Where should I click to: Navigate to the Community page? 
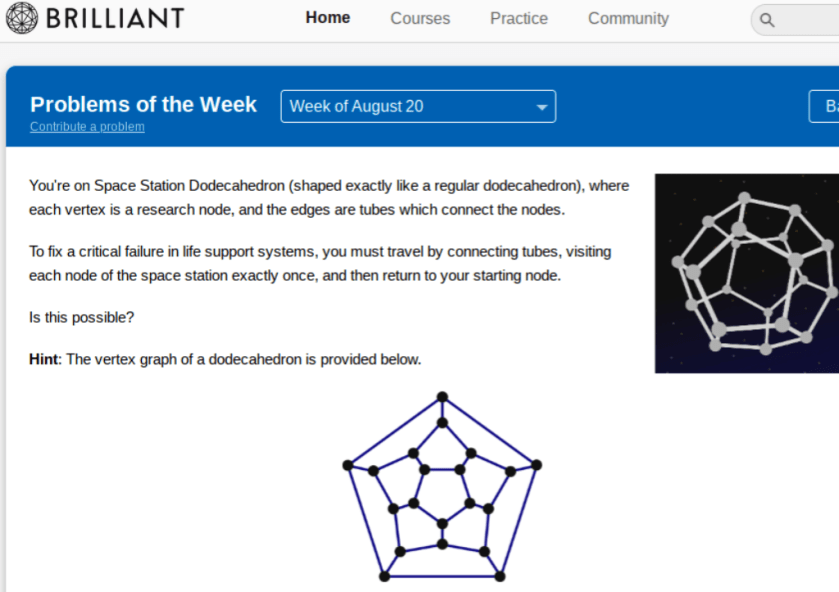point(628,18)
